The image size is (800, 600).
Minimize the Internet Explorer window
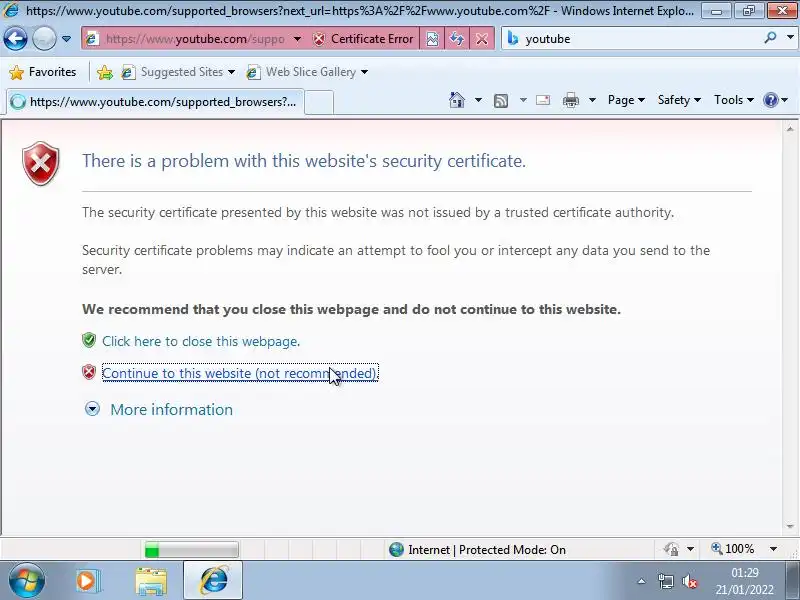[x=716, y=11]
